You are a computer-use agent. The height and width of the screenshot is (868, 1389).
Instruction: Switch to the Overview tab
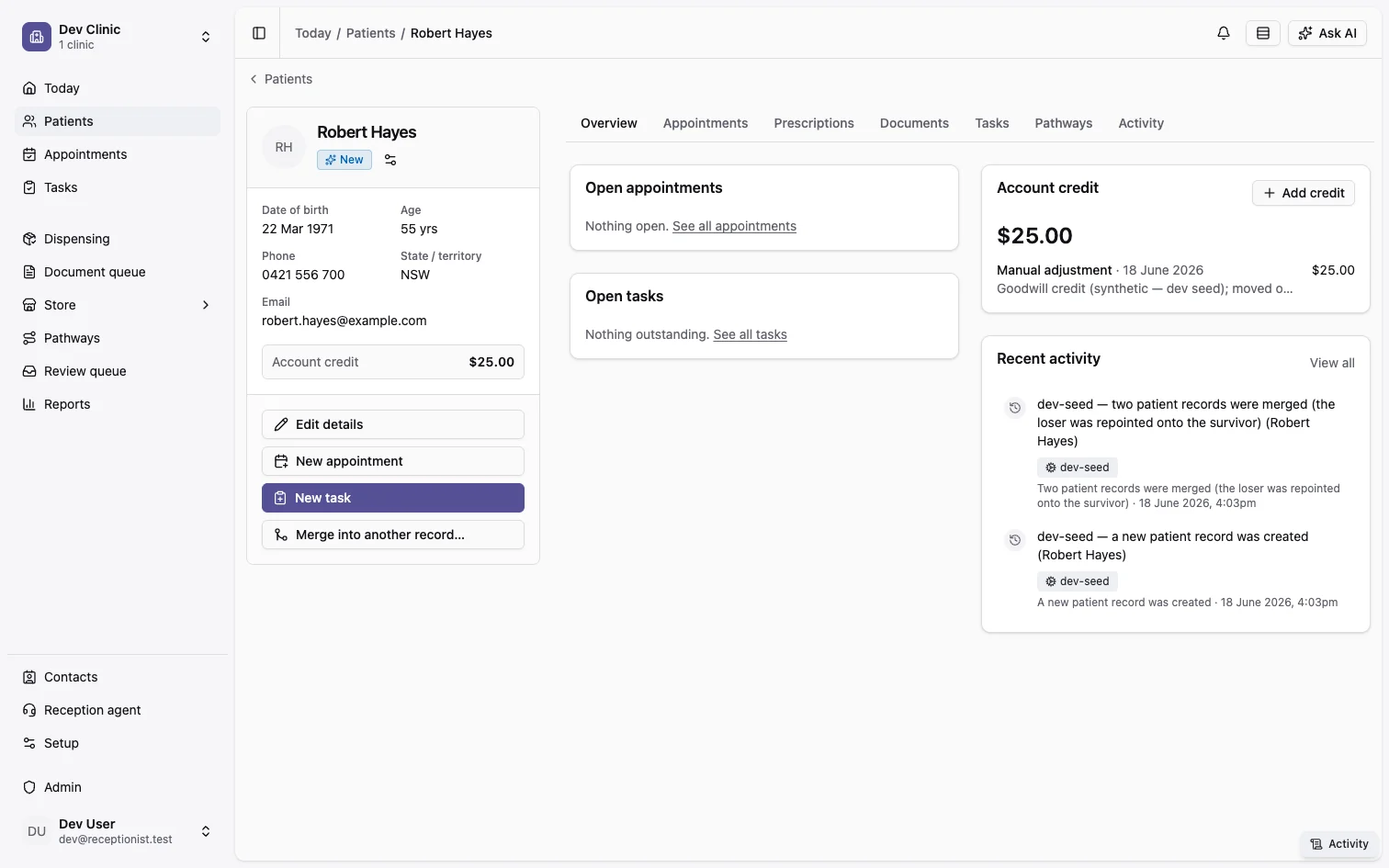pyautogui.click(x=609, y=123)
